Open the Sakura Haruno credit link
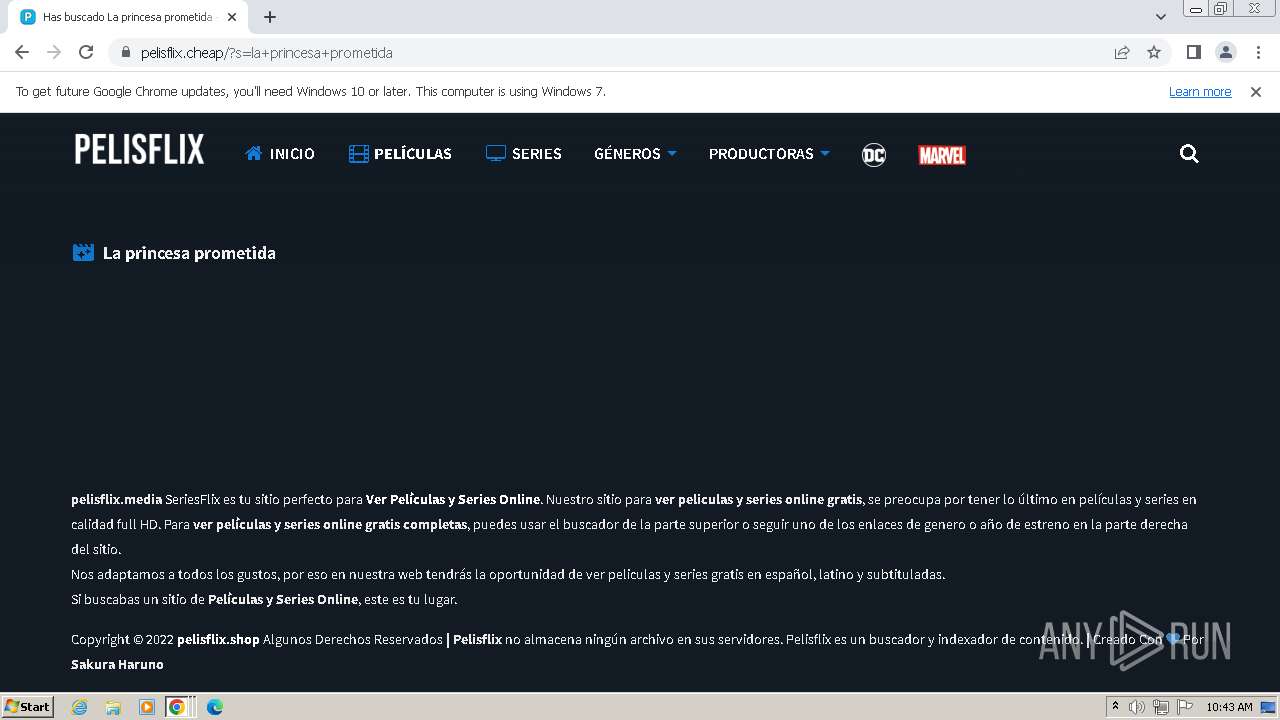 tap(117, 664)
